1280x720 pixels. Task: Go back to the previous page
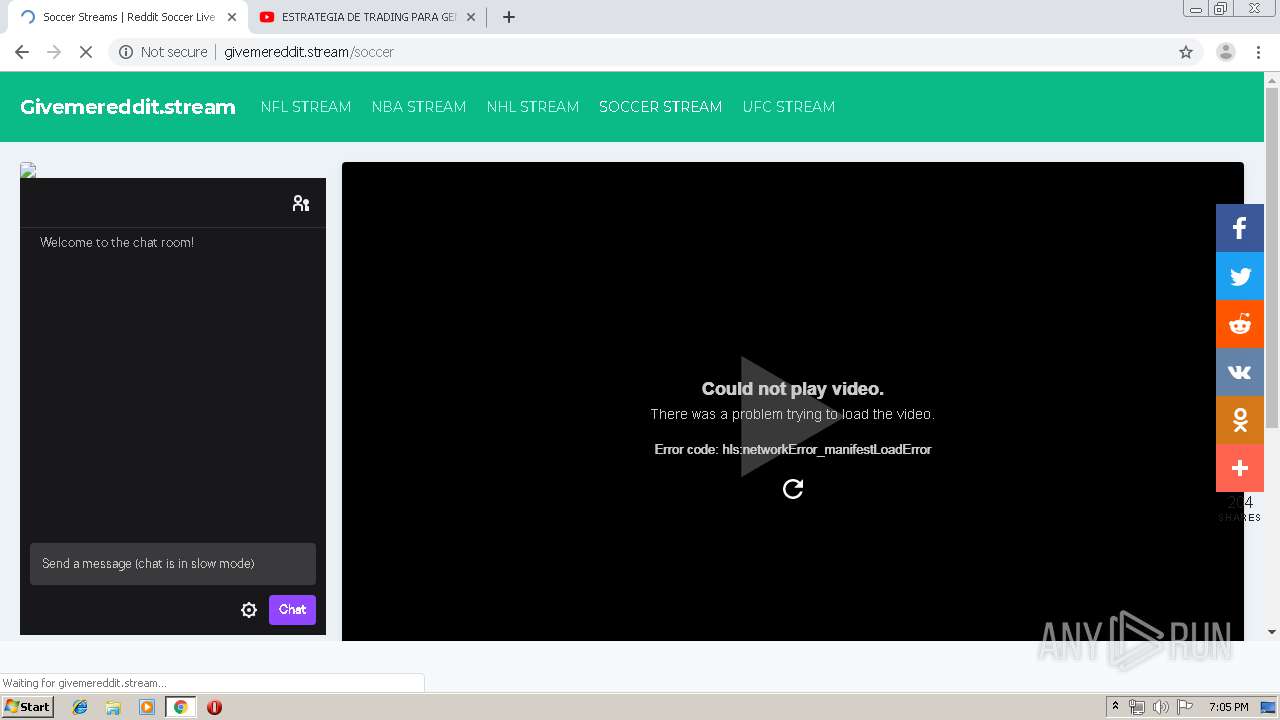22,52
